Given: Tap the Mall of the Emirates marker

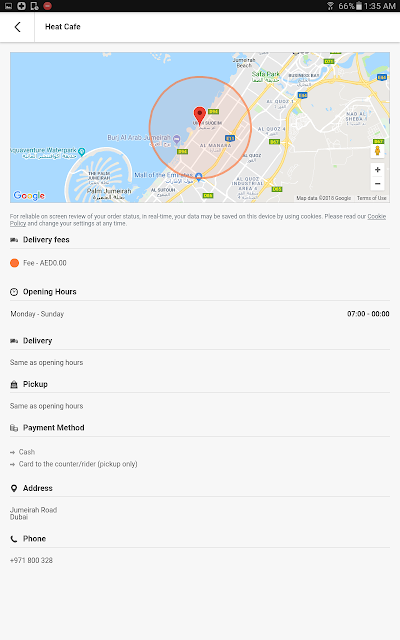Looking at the screenshot, I should point(199,176).
